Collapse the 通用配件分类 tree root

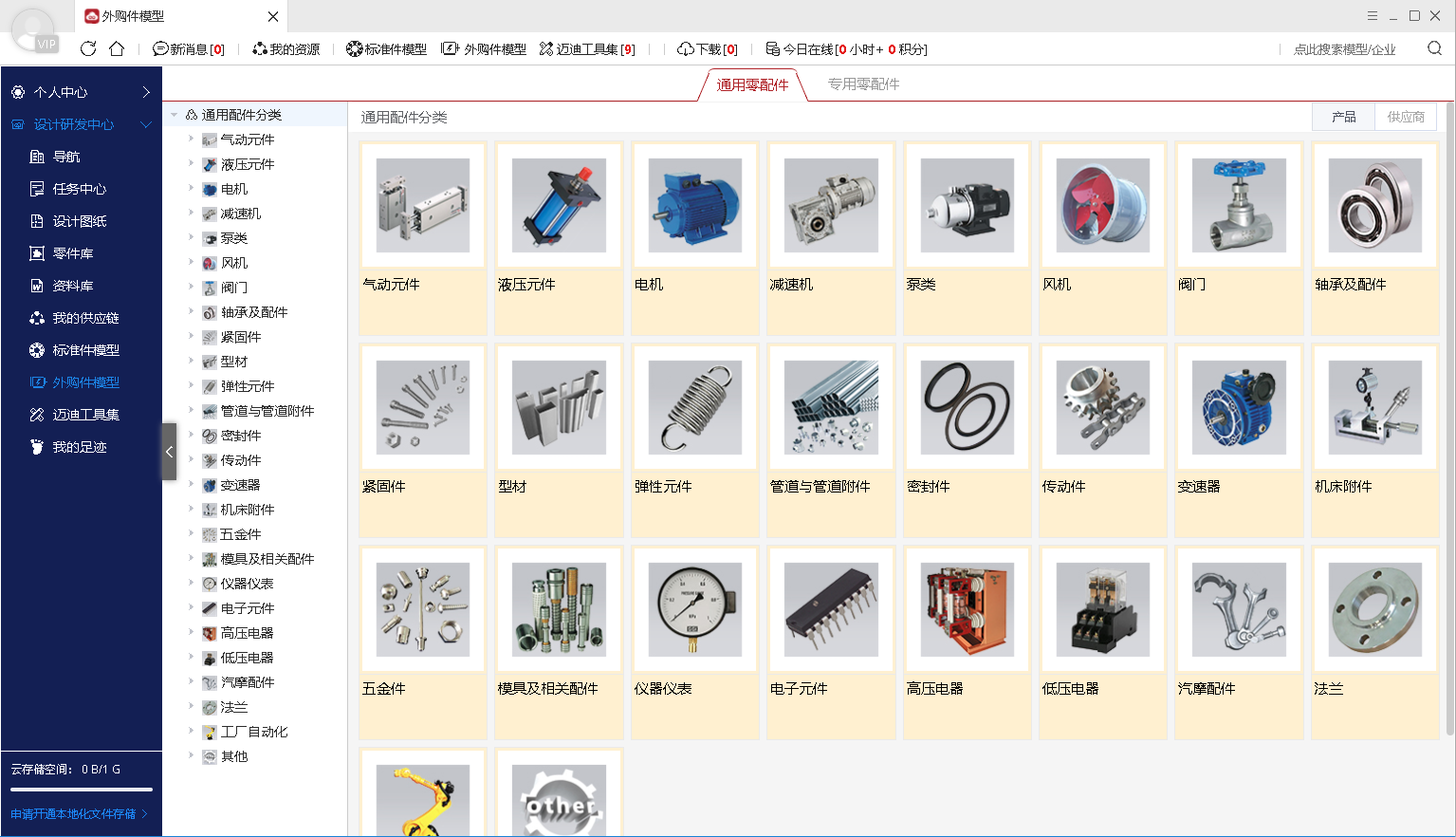click(x=174, y=115)
